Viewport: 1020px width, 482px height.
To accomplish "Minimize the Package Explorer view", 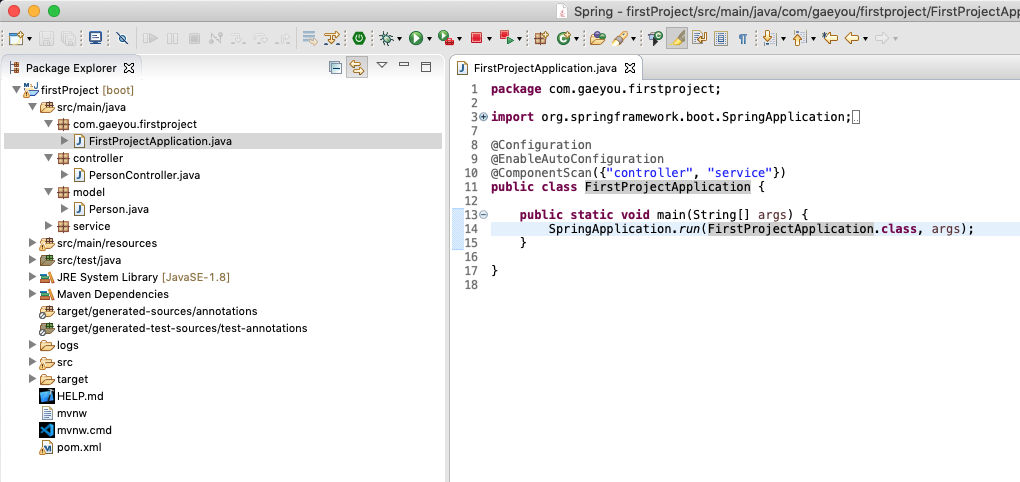I will (404, 64).
